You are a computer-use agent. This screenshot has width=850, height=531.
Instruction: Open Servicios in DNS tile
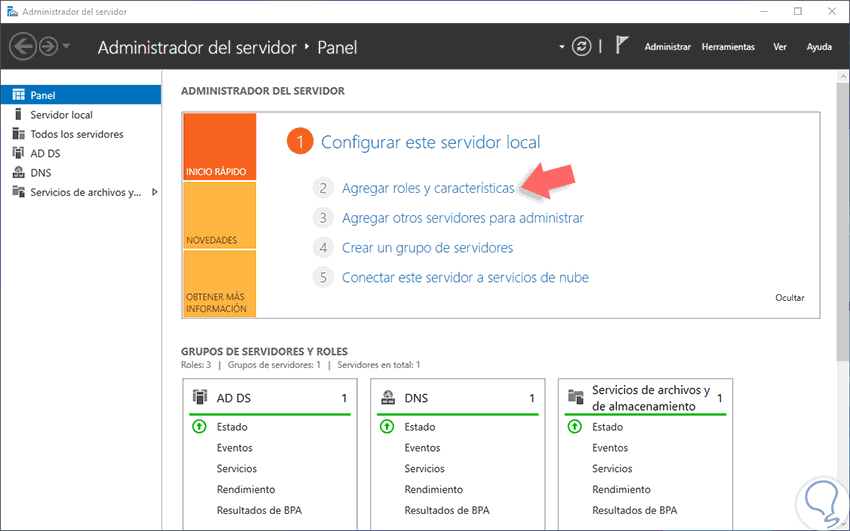[x=424, y=468]
